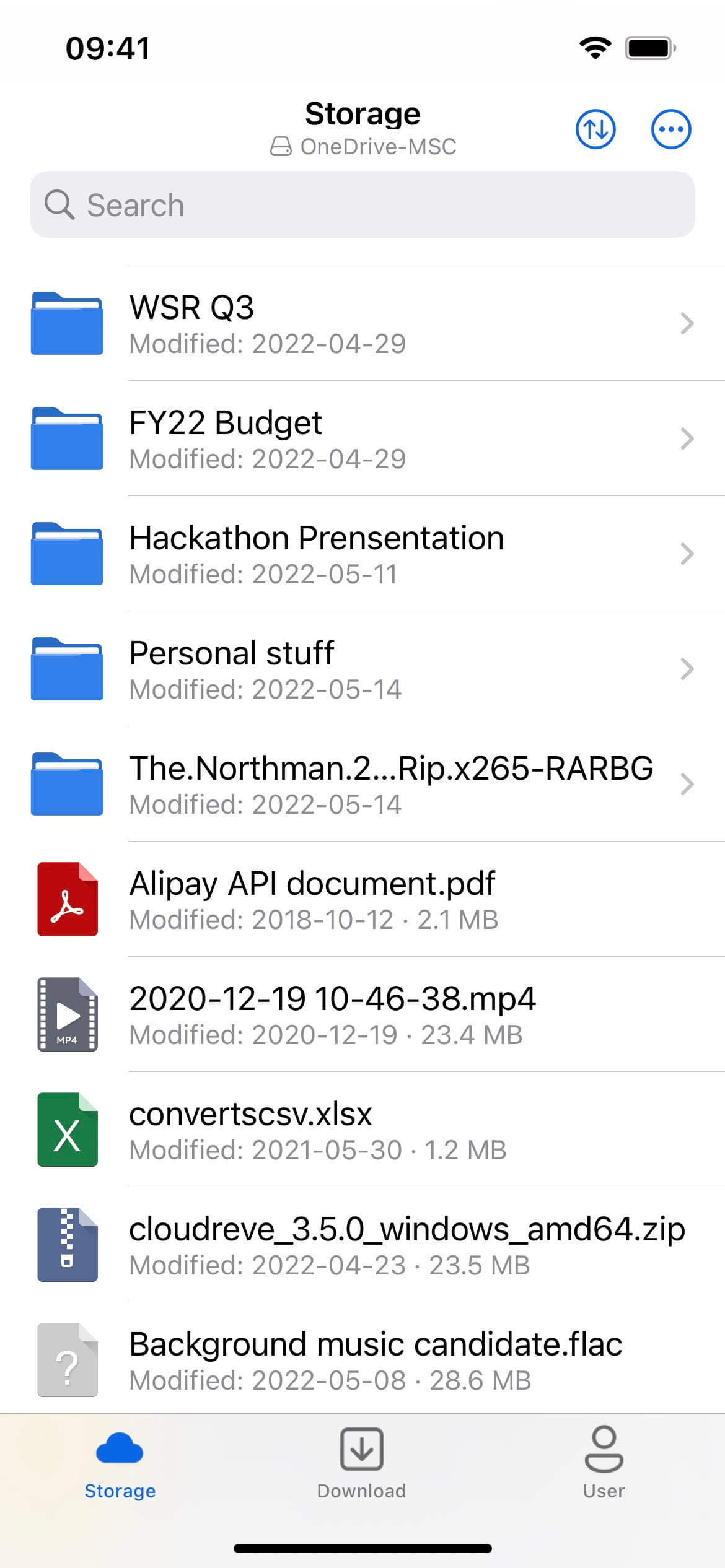Click the Search input field
The image size is (725, 1568).
[362, 205]
